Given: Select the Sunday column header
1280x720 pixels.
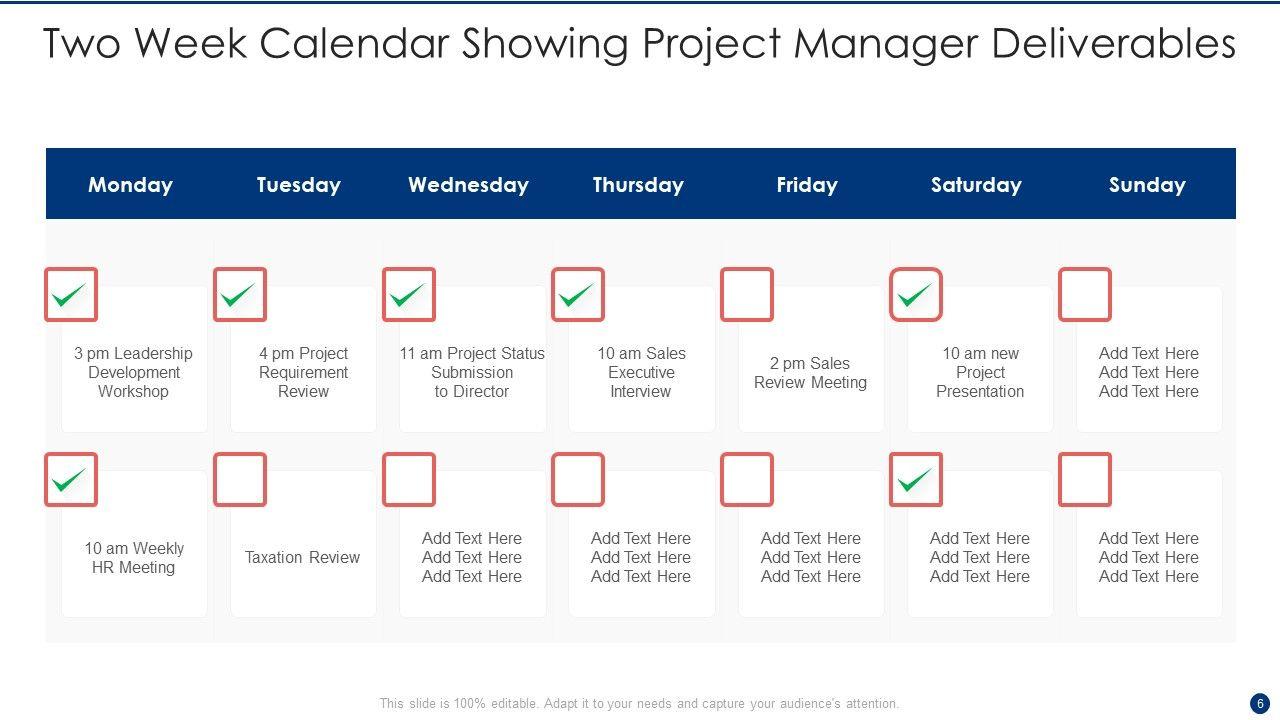Looking at the screenshot, I should pos(1147,185).
